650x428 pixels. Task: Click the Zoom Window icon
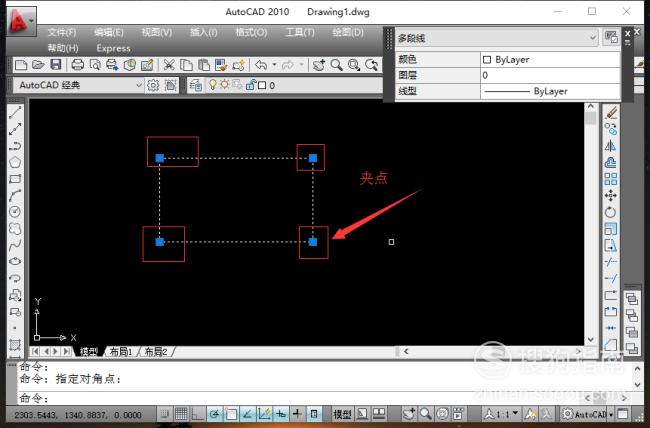(x=354, y=65)
